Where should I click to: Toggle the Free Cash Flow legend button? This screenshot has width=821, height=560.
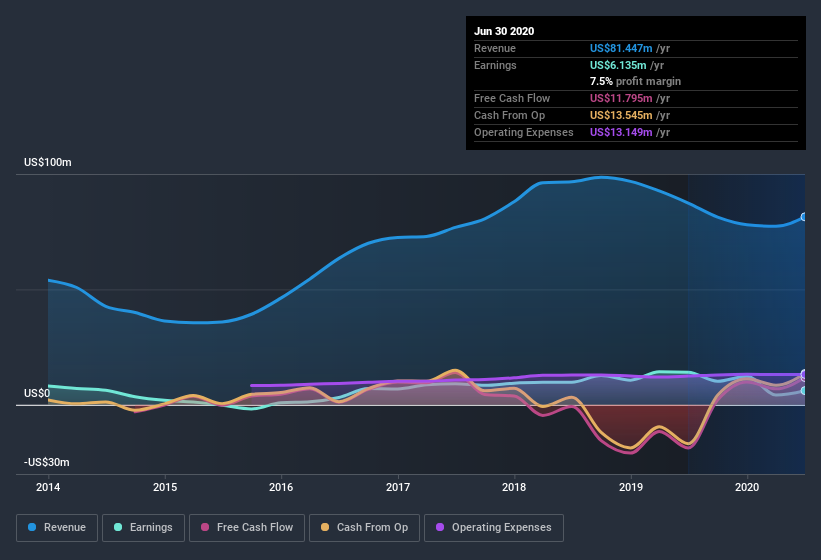[247, 528]
